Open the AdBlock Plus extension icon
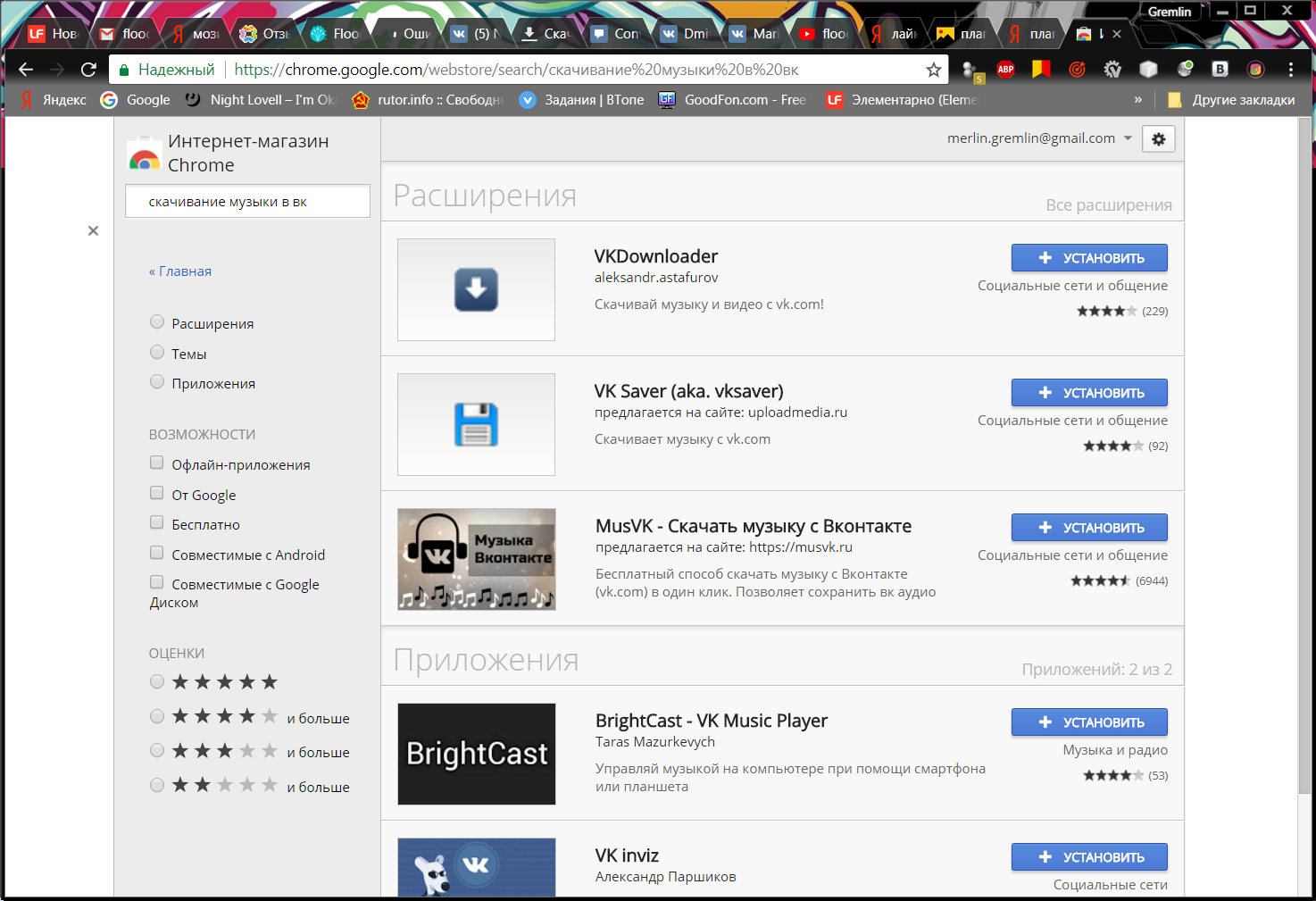 [x=1005, y=69]
